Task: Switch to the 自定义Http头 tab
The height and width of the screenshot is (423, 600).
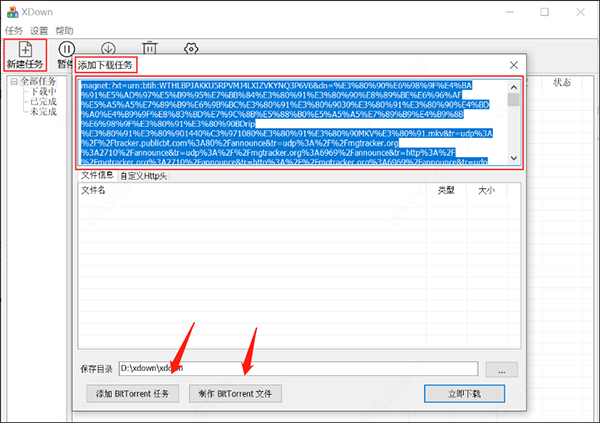Action: point(143,176)
